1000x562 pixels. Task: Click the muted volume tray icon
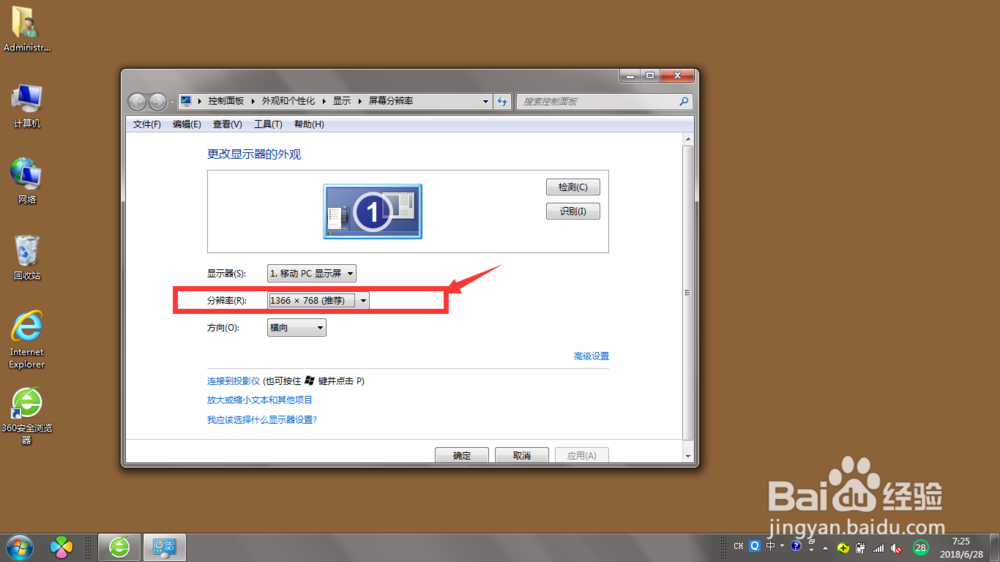(x=896, y=548)
